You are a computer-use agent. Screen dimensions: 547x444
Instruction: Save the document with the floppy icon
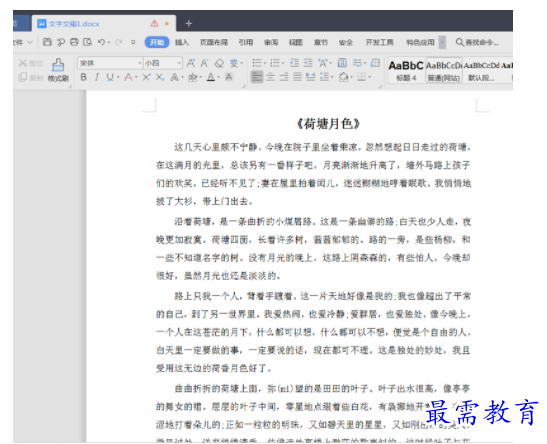[47, 42]
